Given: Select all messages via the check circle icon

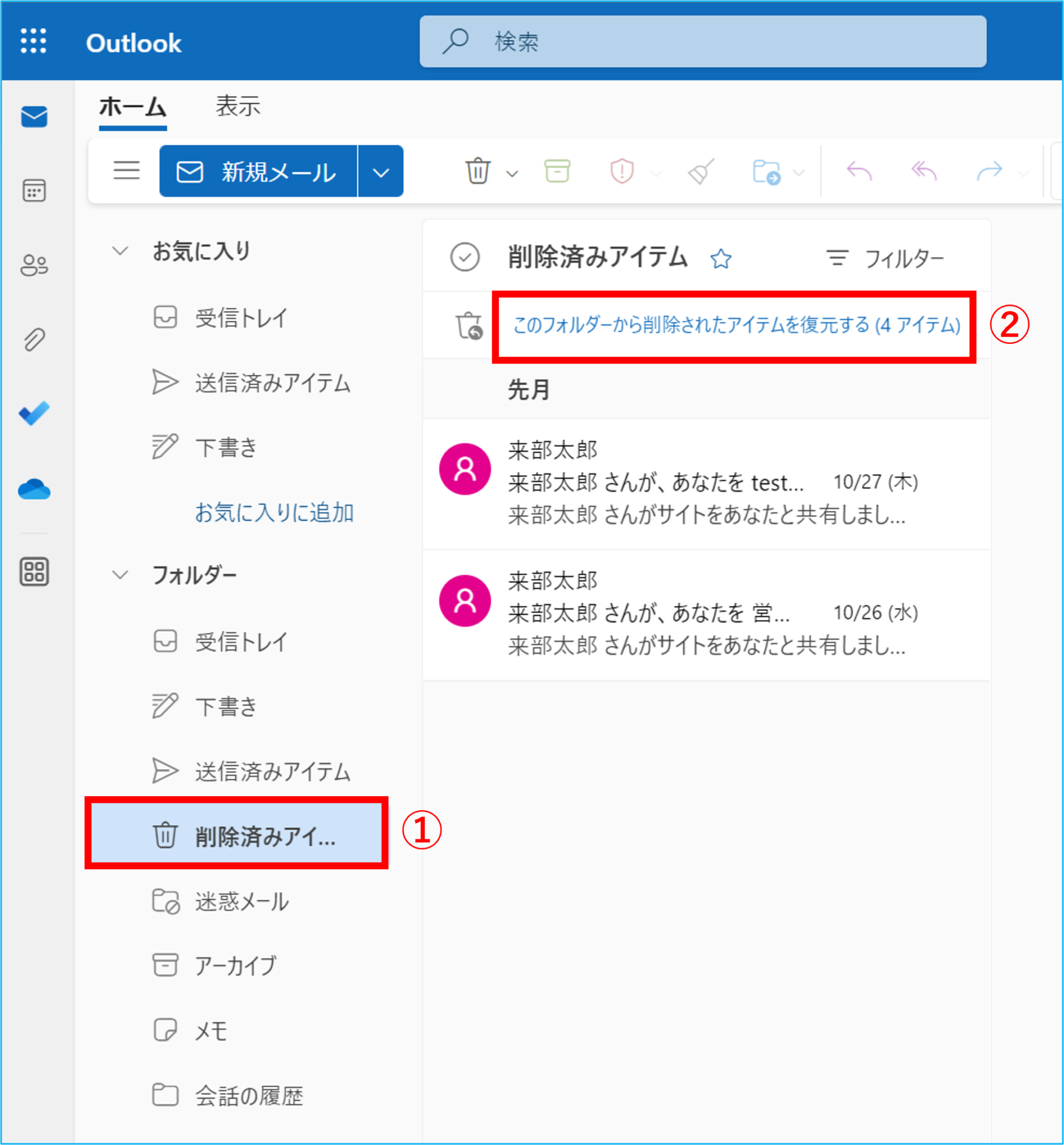Looking at the screenshot, I should (x=465, y=257).
